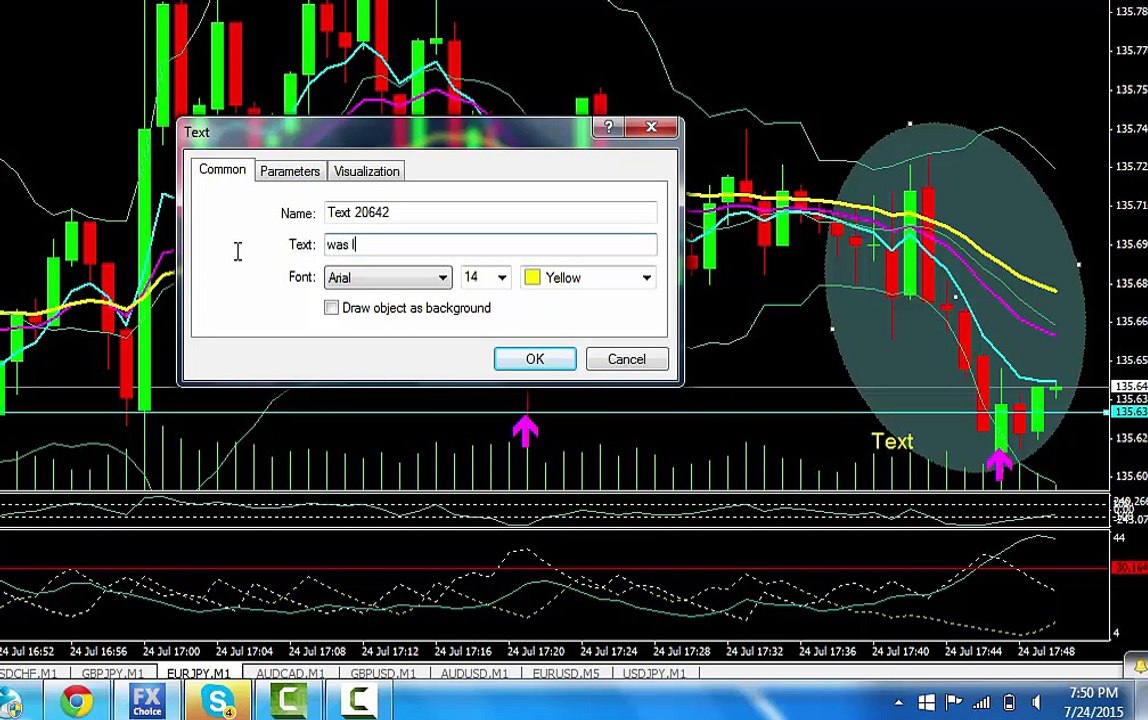This screenshot has height=720, width=1148.
Task: Click the 7:50 PM taskbar clock
Action: point(1093,693)
